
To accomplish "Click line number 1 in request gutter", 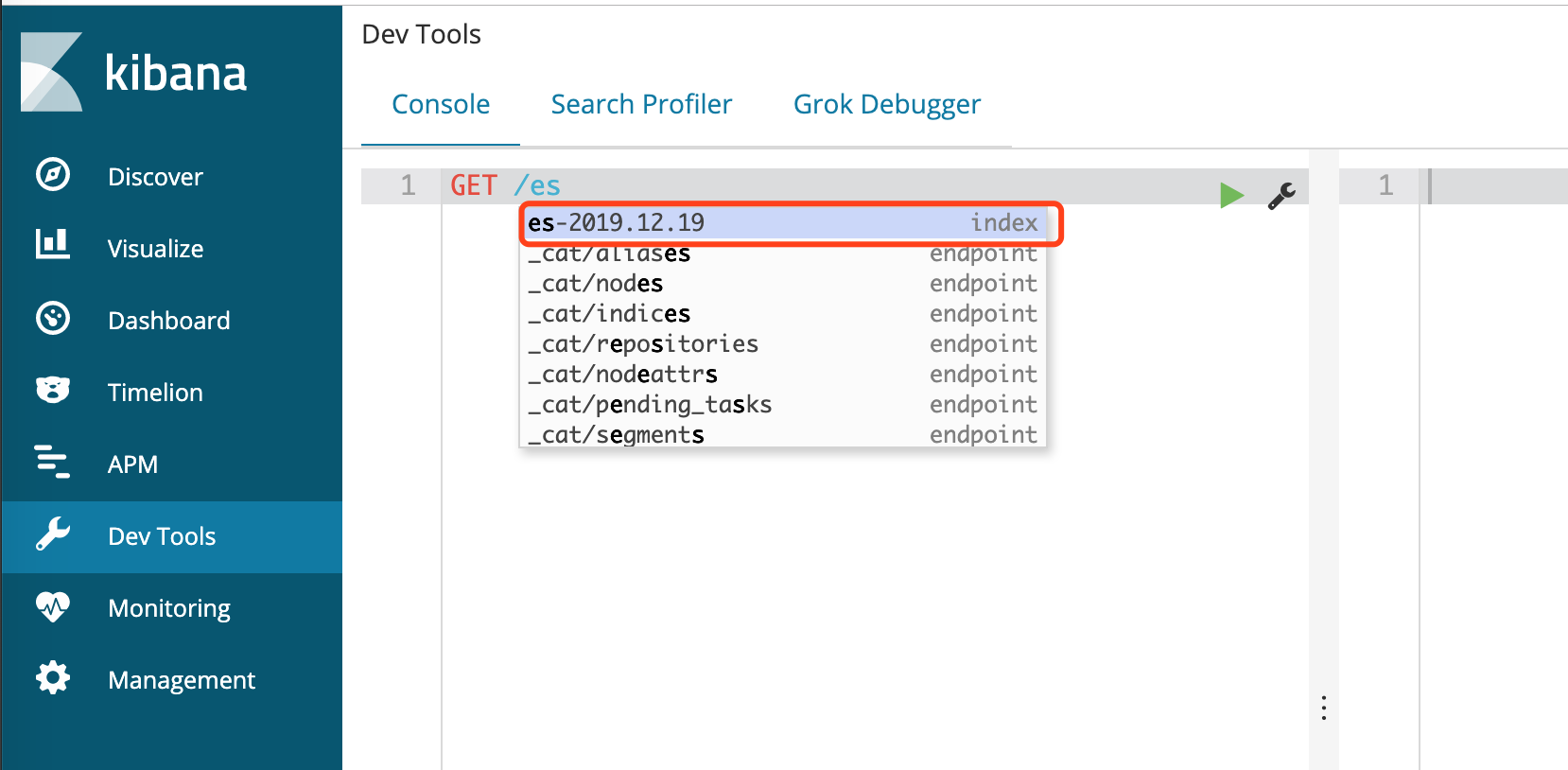I will (x=408, y=185).
